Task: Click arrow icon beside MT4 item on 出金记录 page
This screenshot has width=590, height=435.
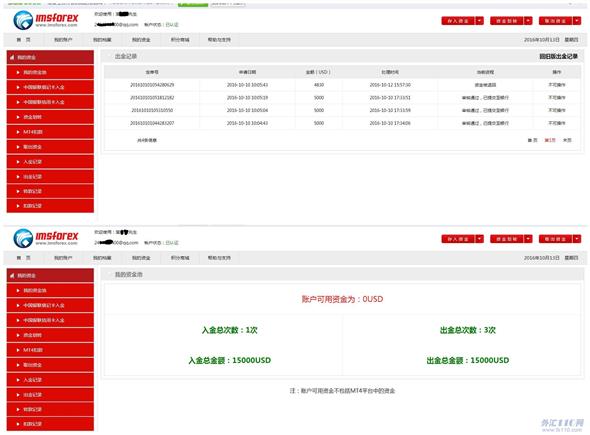Action: [x=18, y=132]
